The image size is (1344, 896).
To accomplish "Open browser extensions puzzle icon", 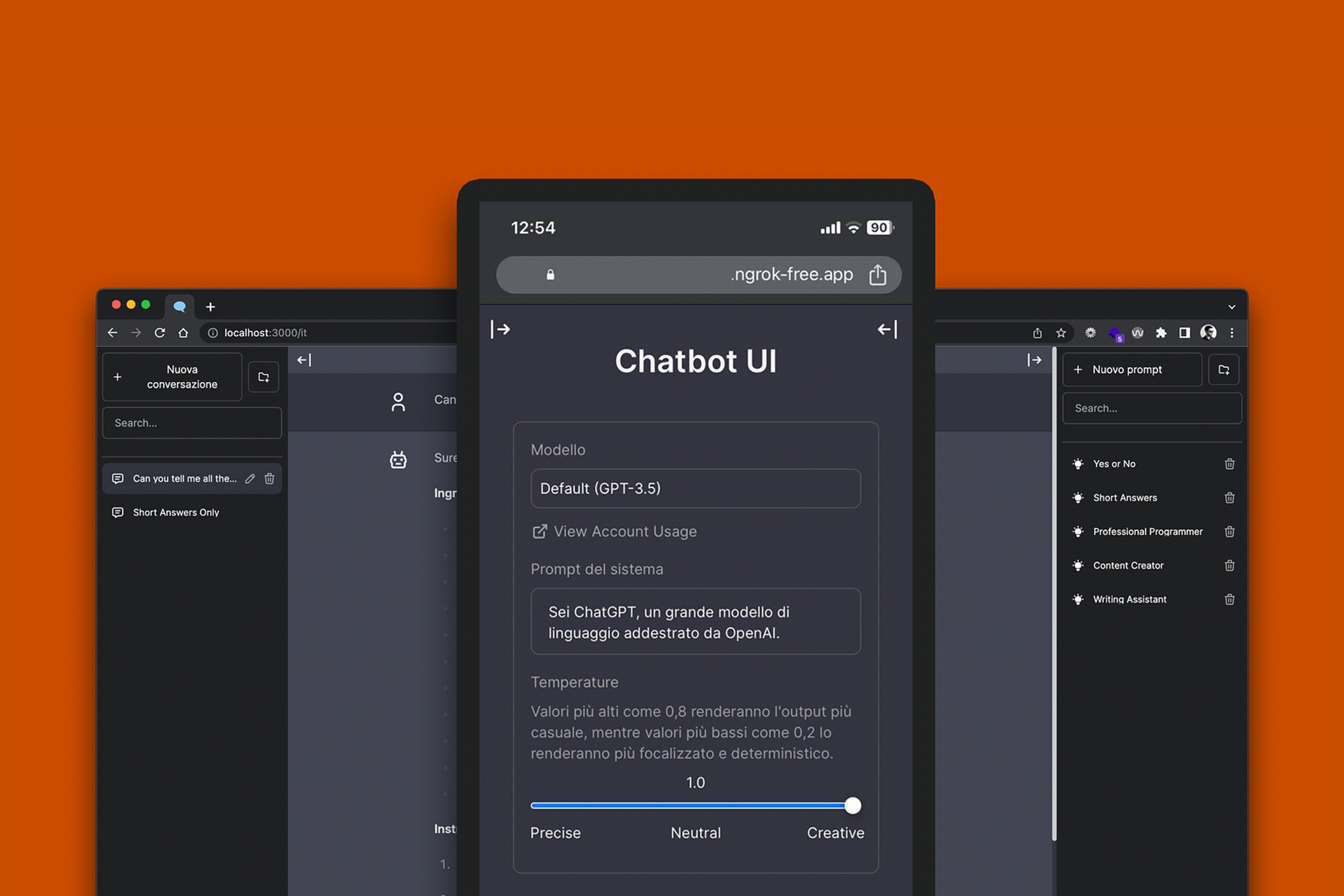I will [1161, 333].
